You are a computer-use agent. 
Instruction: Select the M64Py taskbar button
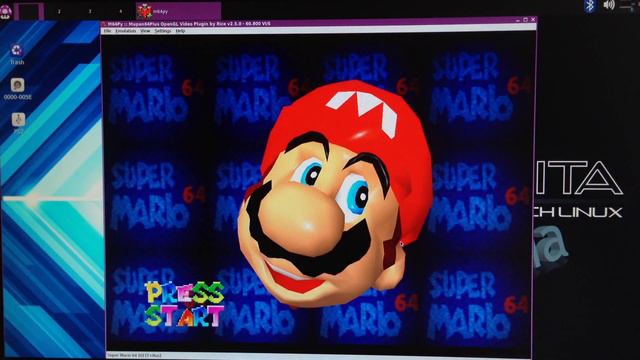178,11
